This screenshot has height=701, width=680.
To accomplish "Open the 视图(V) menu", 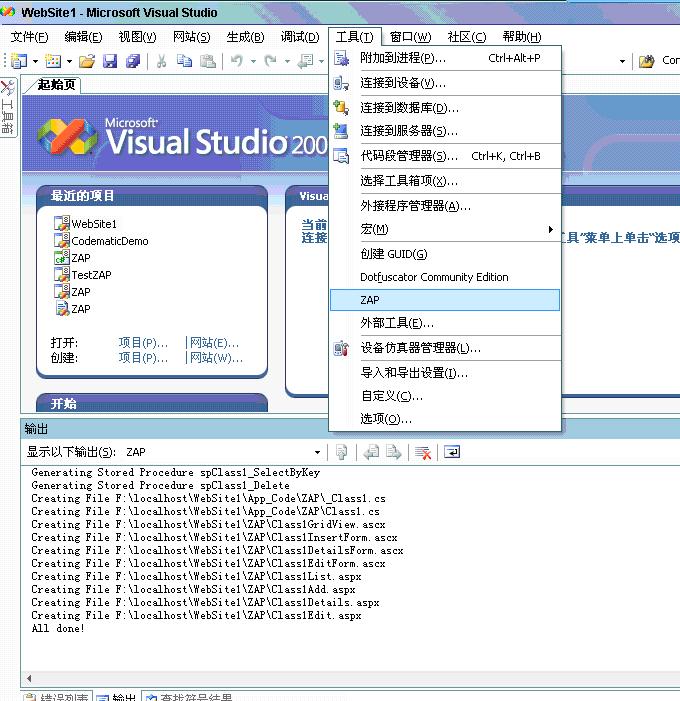I will (x=137, y=37).
